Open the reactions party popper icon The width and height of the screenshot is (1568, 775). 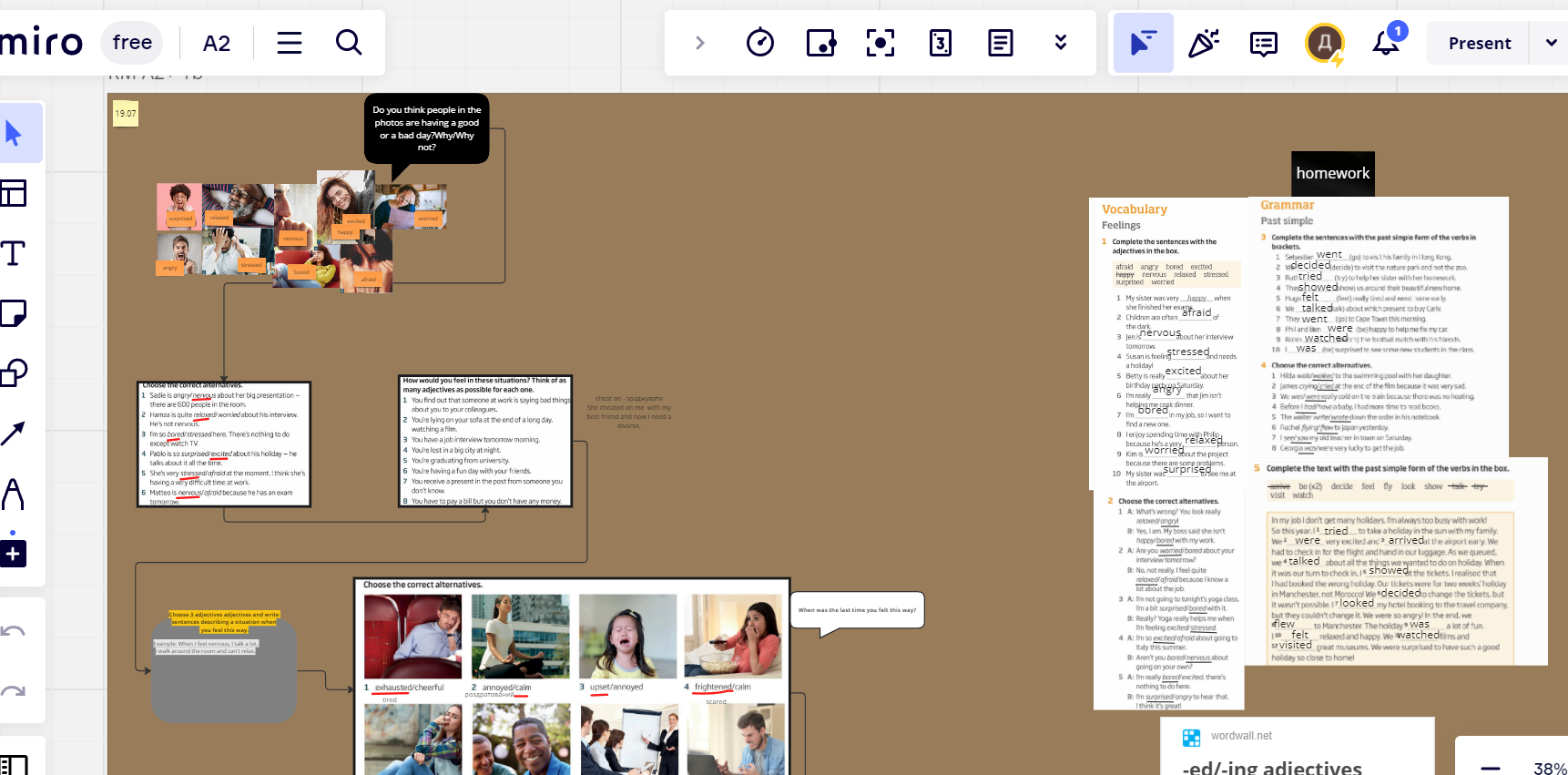click(1204, 43)
